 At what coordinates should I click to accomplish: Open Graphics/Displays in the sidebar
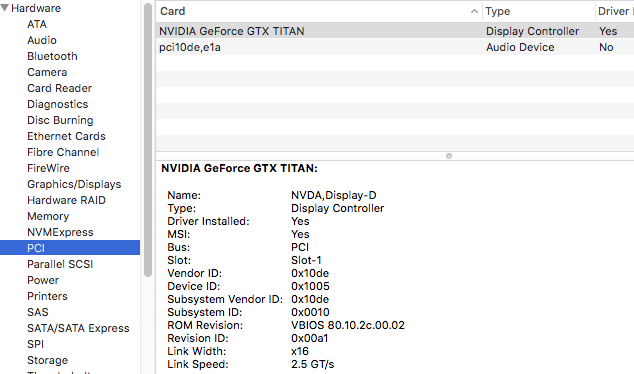(74, 184)
